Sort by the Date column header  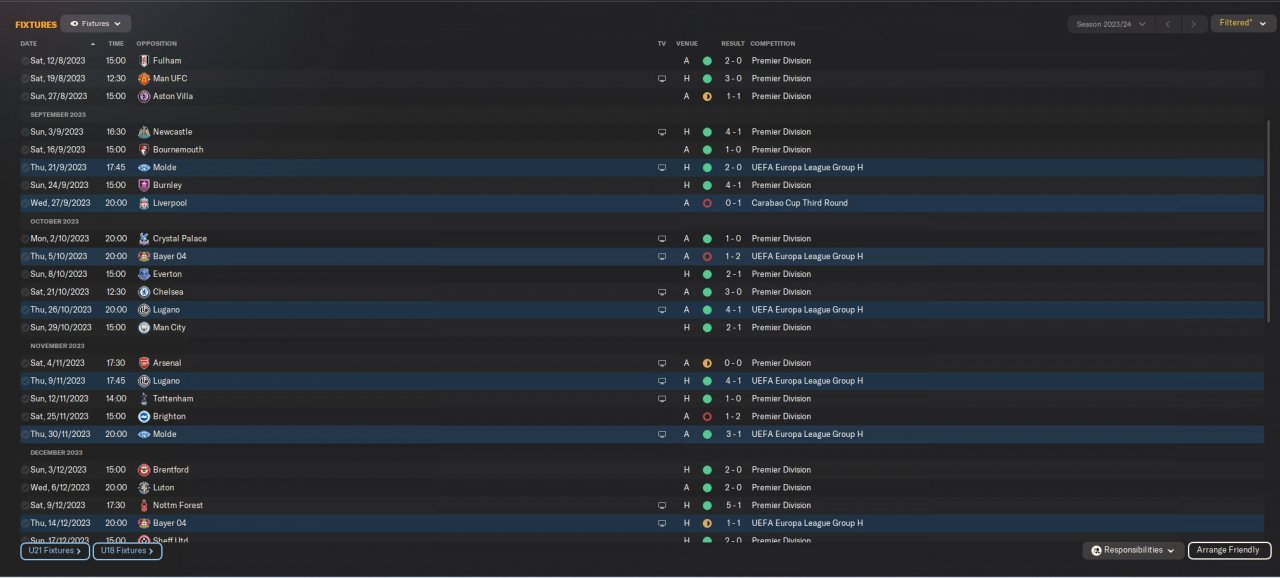[x=29, y=44]
